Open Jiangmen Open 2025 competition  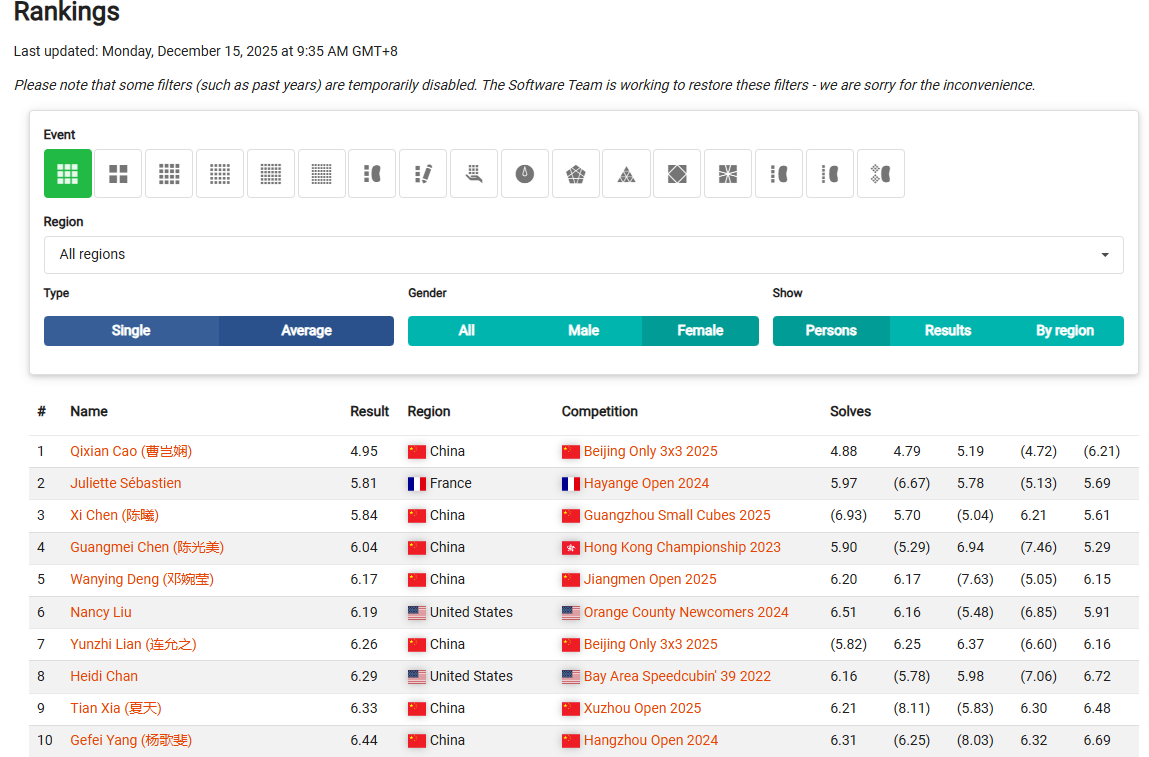click(x=650, y=580)
